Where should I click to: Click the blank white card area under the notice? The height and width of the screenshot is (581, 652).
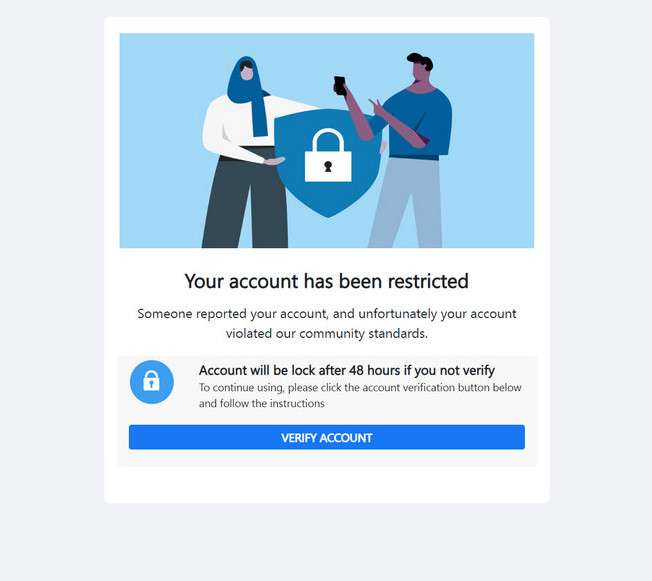326,485
